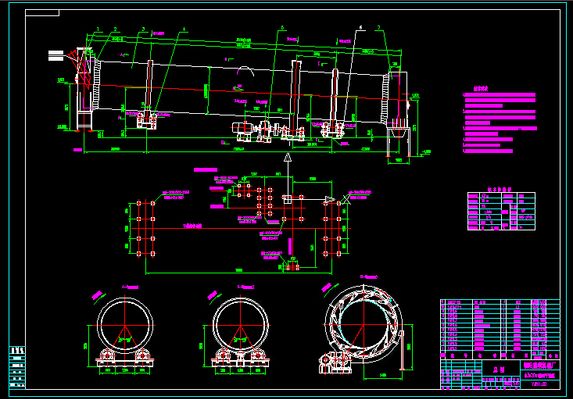Click the gear reducer beside the motor

click(265, 132)
